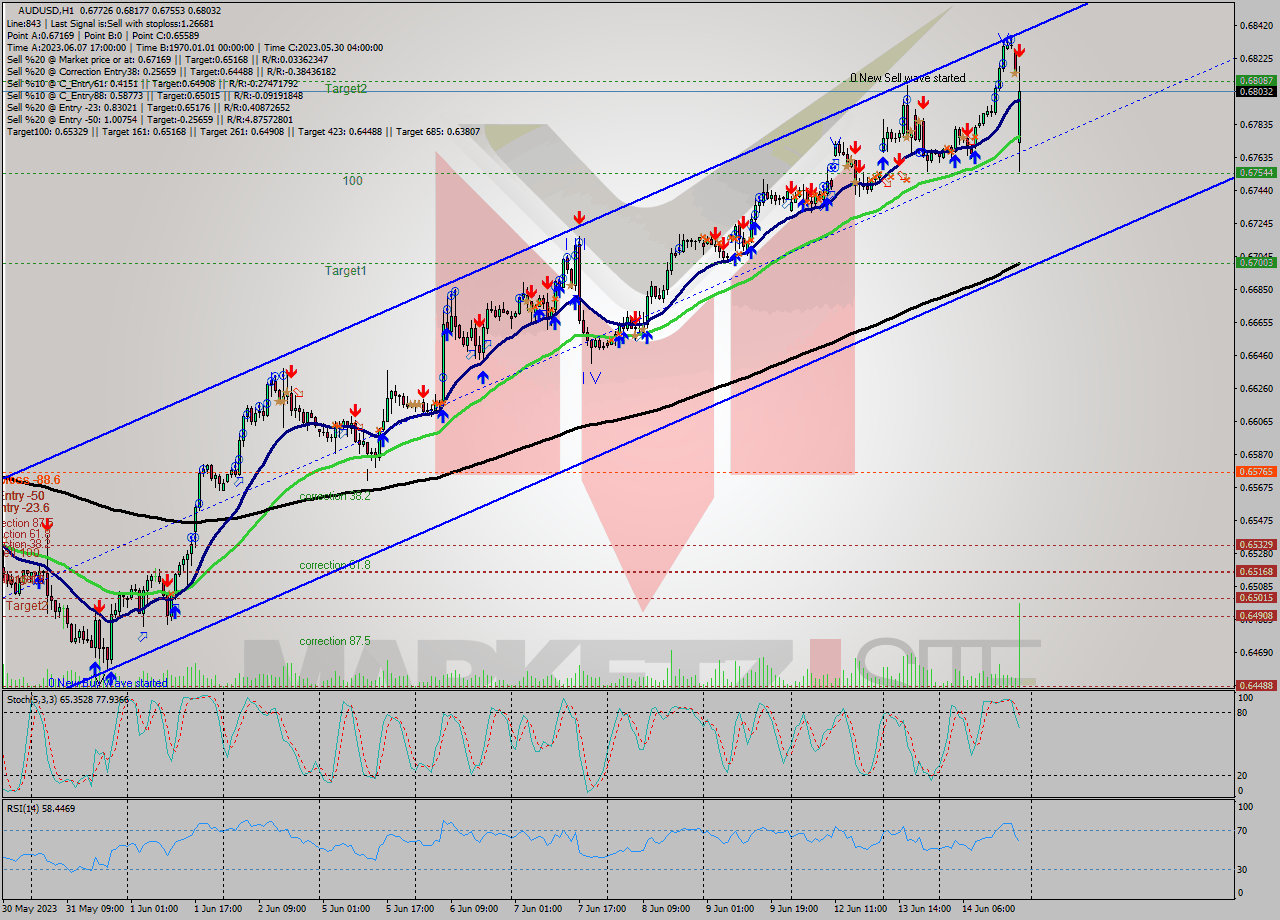The image size is (1280, 920).
Task: Click the 0.66260 price axis value
Action: tap(1255, 389)
